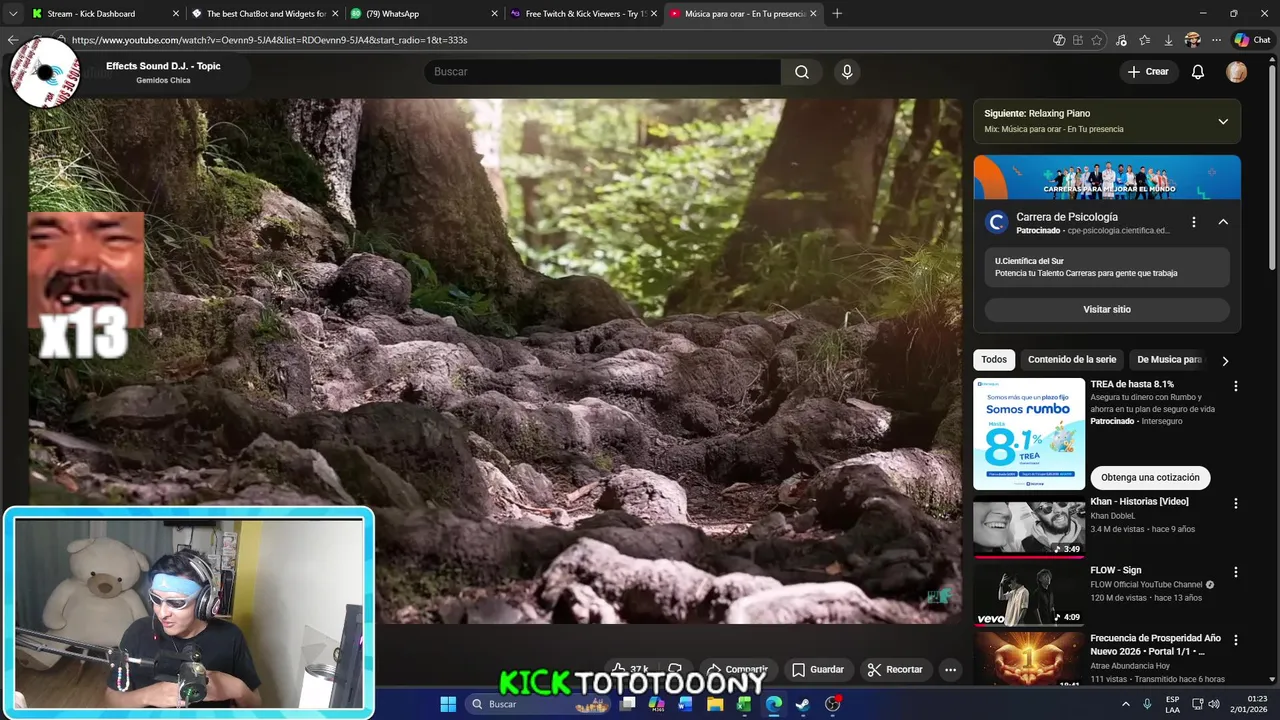
Task: Click Visitar sitio on the ad
Action: click(x=1107, y=309)
